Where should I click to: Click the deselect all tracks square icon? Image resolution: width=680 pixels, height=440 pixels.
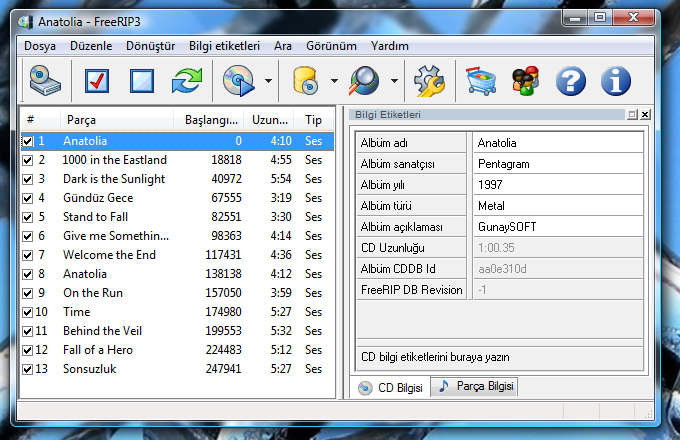141,81
